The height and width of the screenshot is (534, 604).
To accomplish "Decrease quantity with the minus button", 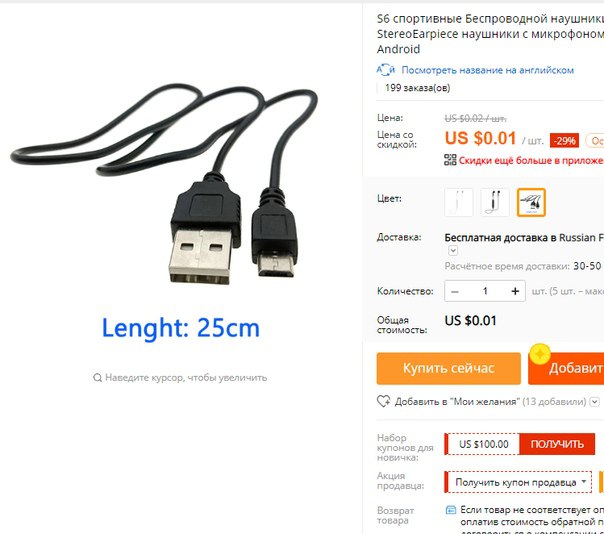I will tap(455, 291).
